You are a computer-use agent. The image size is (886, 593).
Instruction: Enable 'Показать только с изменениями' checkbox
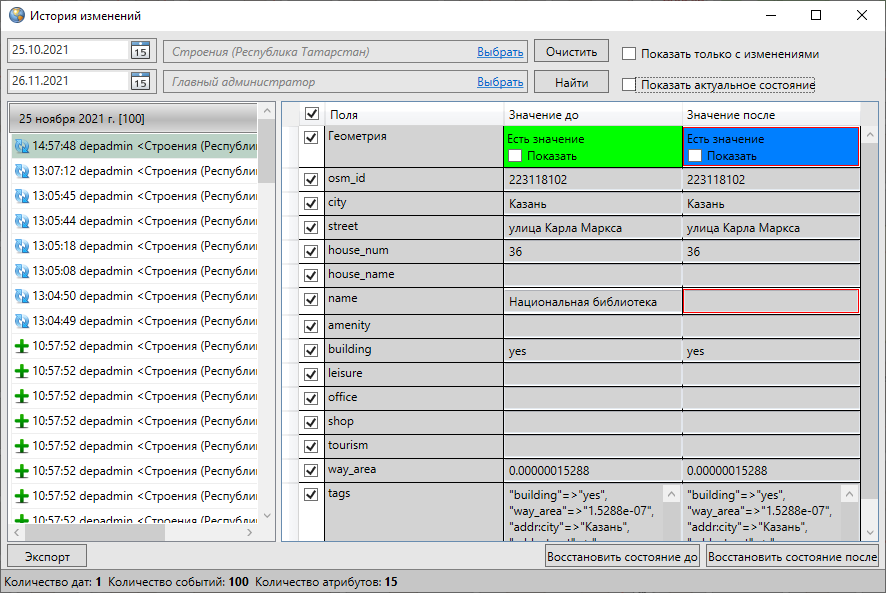(x=629, y=54)
